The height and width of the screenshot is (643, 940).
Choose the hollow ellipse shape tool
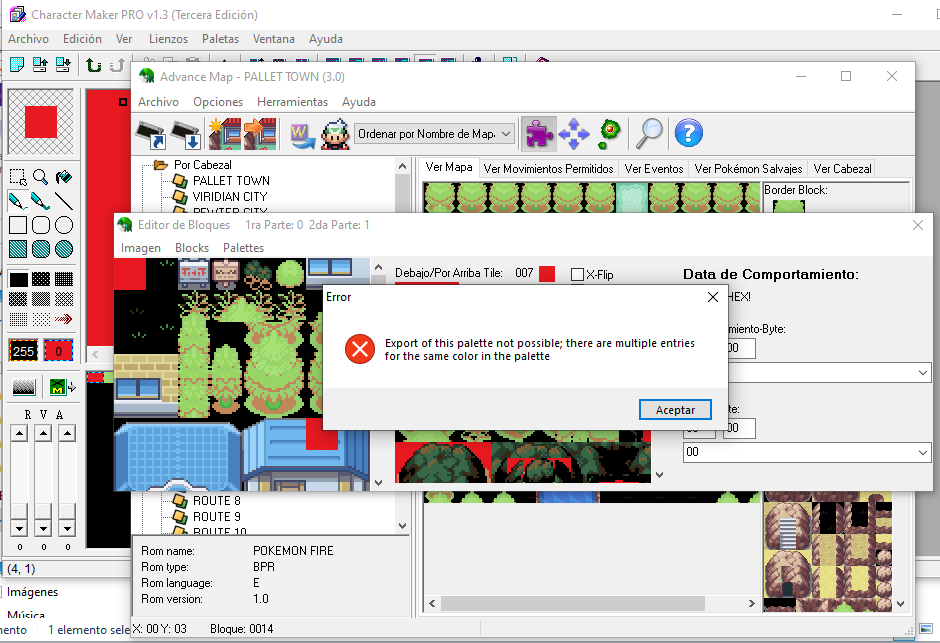click(63, 225)
